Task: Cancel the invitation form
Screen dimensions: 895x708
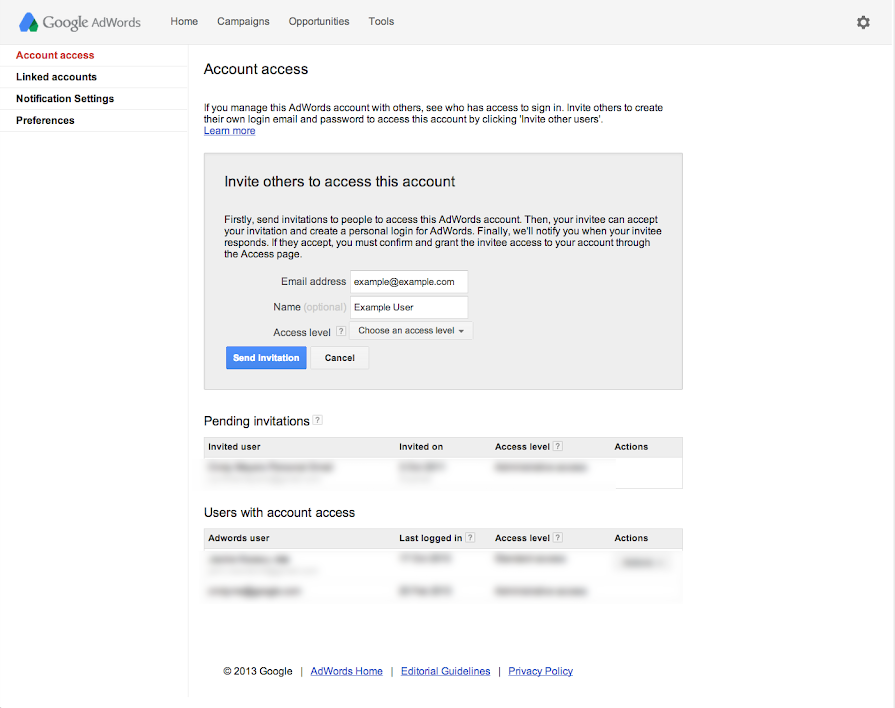Action: pos(339,358)
